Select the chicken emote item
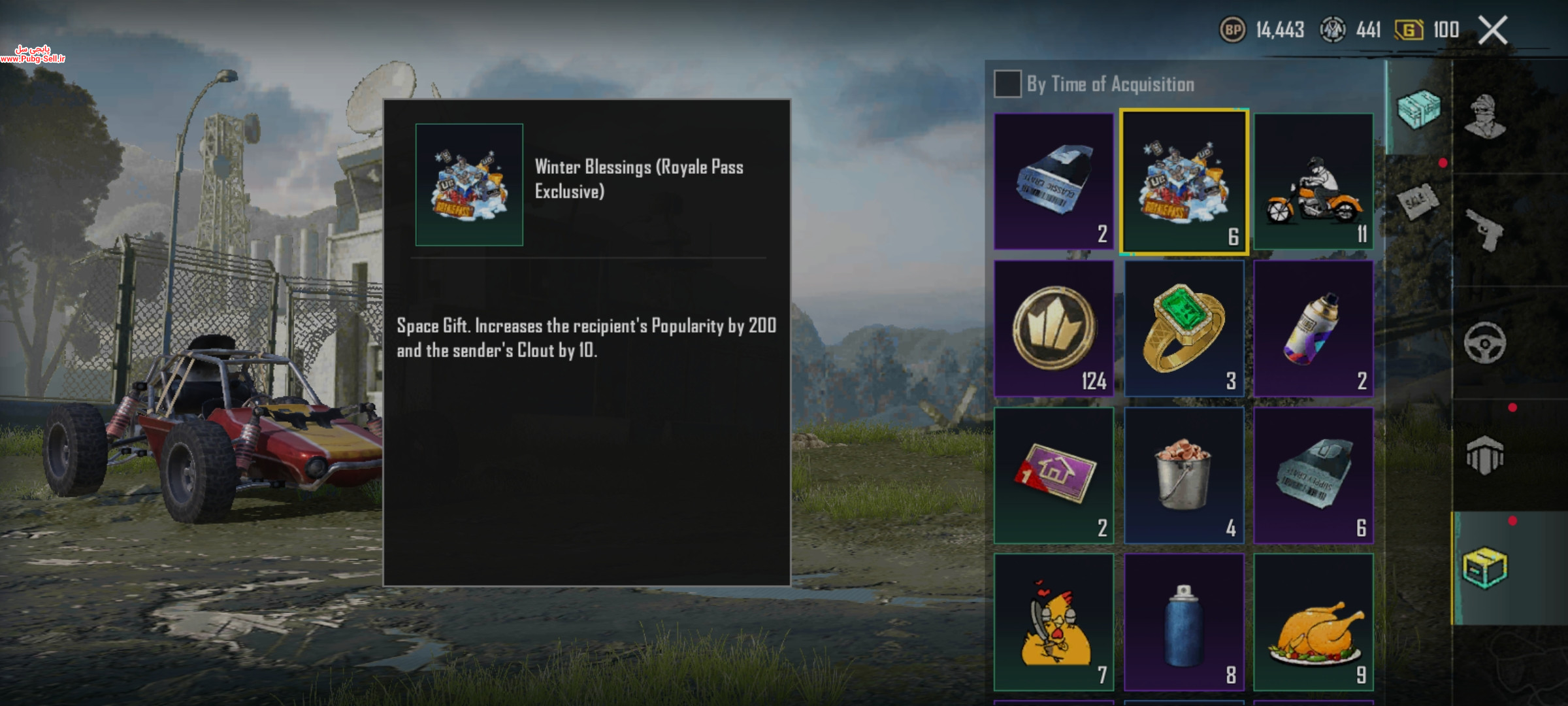 (x=1054, y=622)
